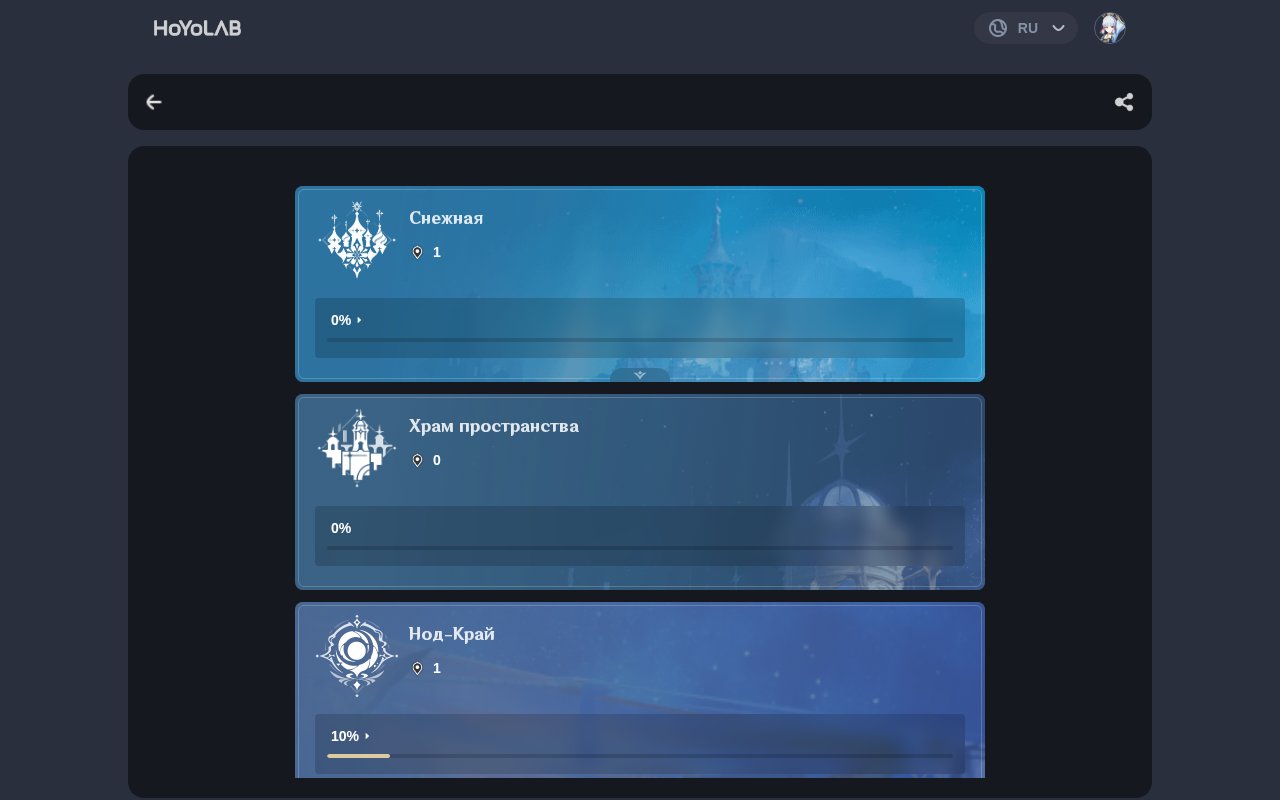Expand the 10% progress details for Нод-Край
The width and height of the screenshot is (1280, 800).
[350, 736]
